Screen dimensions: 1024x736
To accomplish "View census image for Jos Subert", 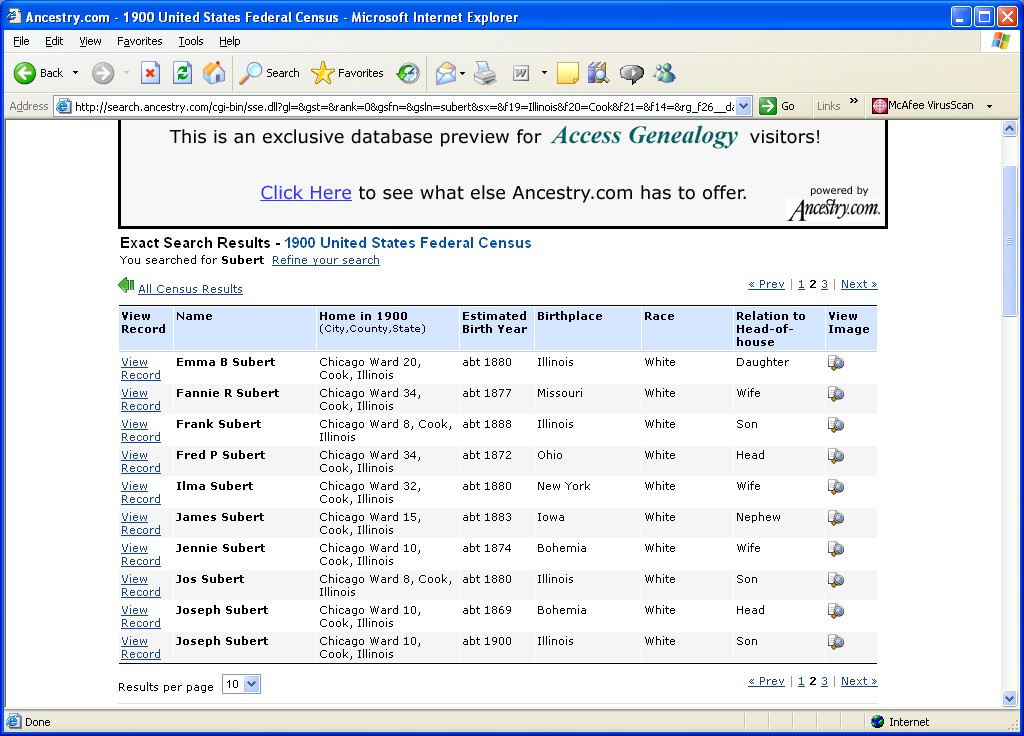I will (836, 580).
